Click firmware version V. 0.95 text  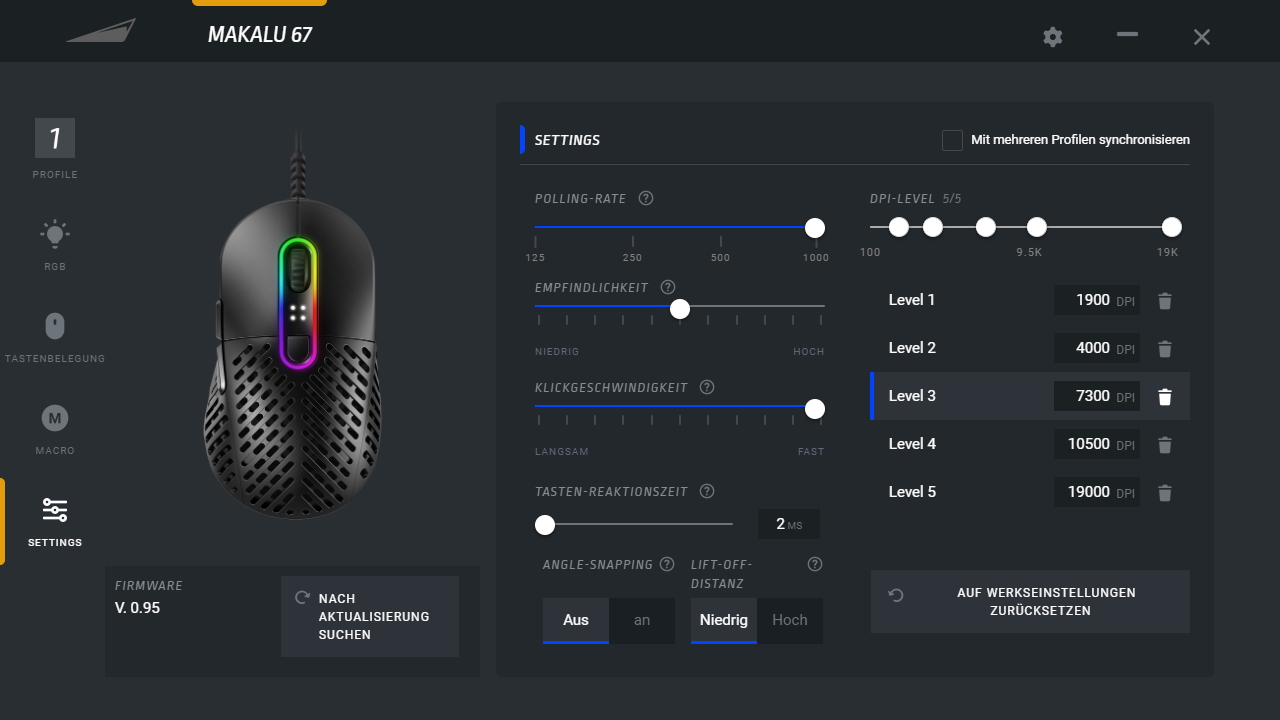click(138, 608)
